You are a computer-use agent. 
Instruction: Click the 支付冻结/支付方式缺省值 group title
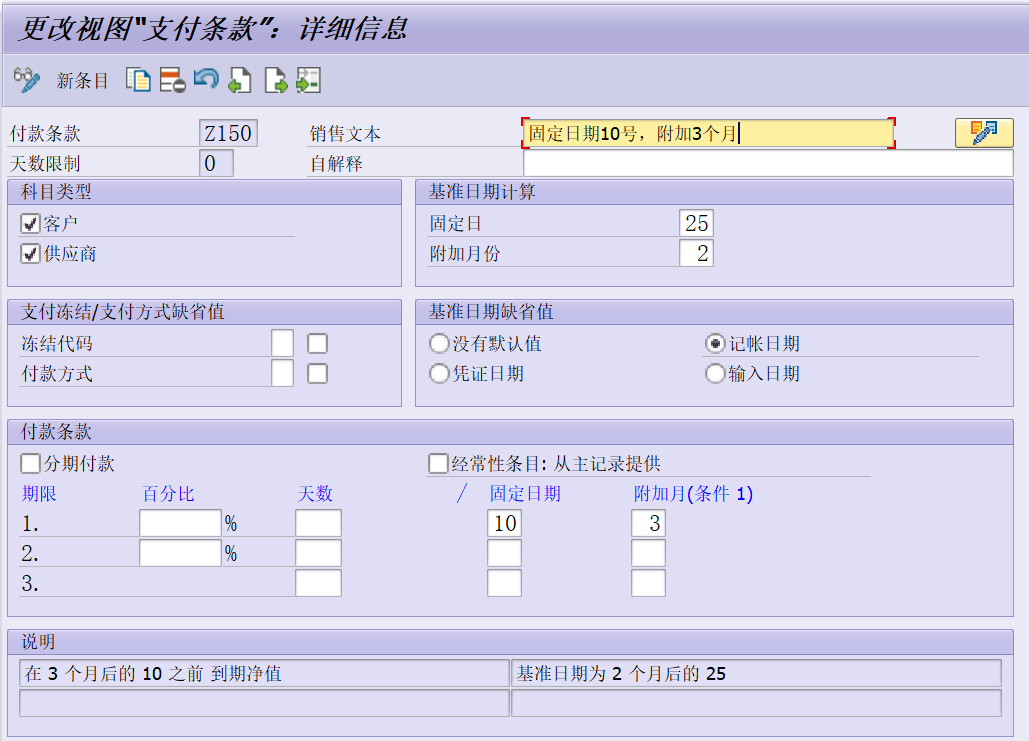[x=123, y=312]
